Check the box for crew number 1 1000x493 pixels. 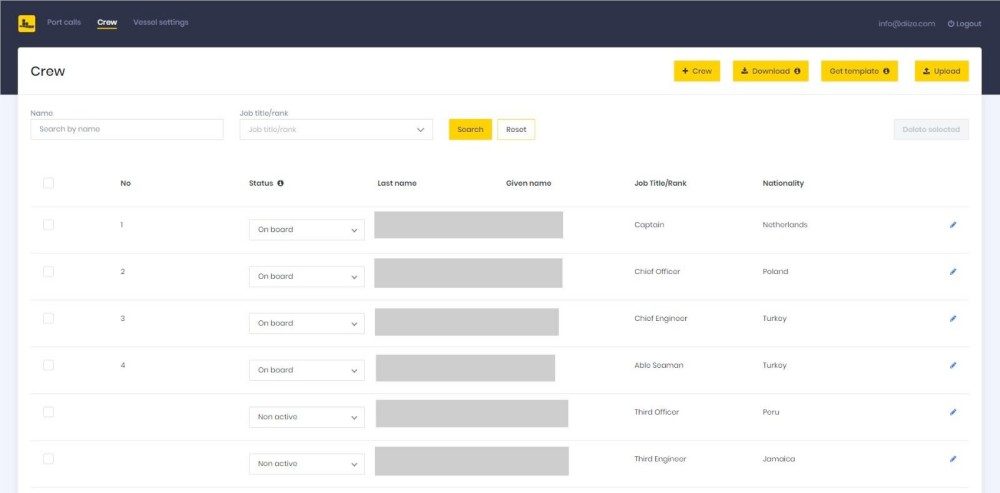coord(48,225)
